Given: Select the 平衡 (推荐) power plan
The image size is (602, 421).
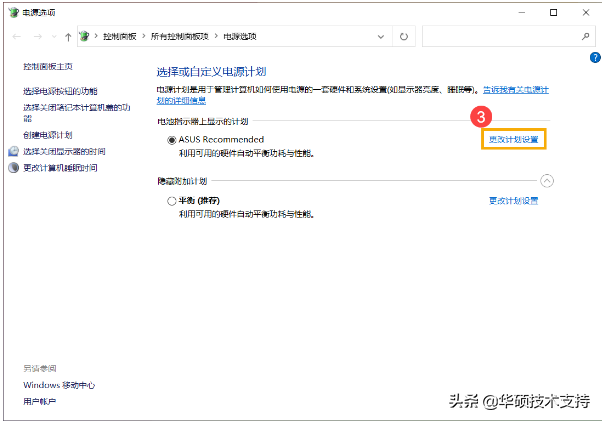Looking at the screenshot, I should tap(172, 201).
